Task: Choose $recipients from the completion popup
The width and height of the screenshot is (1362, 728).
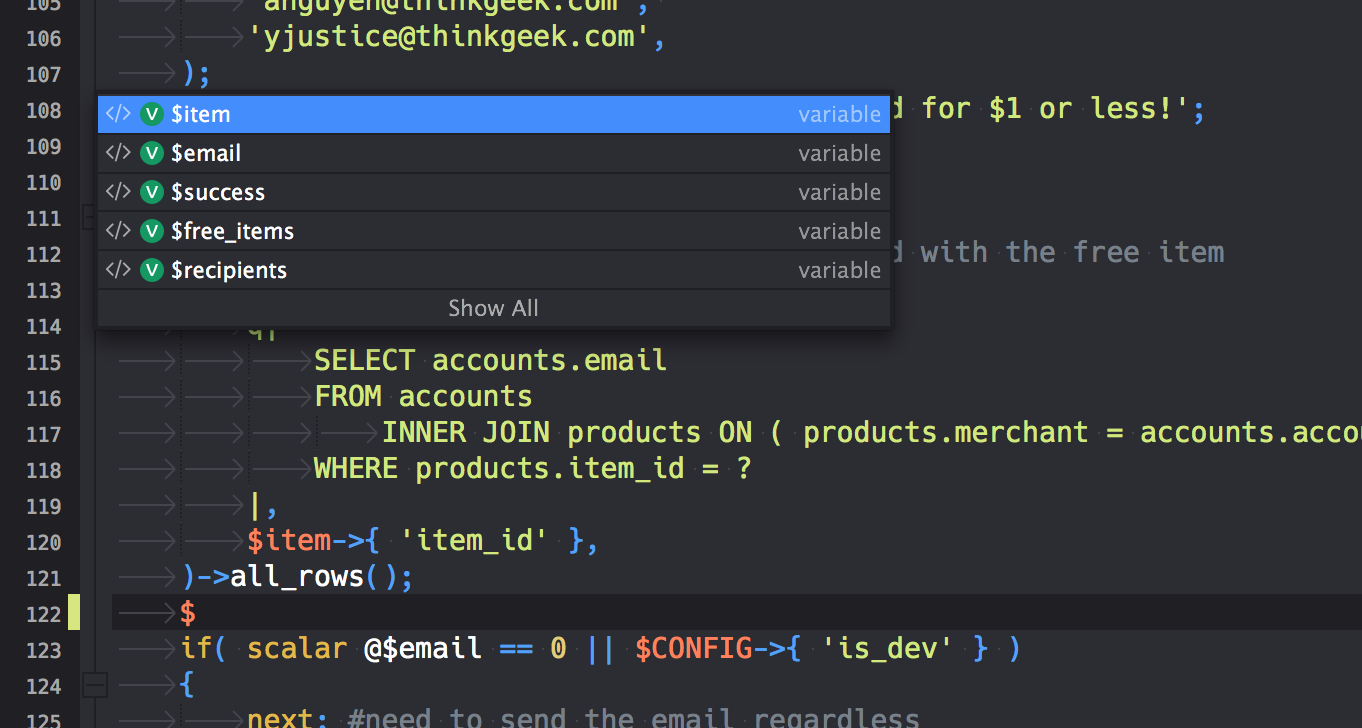Action: (400, 269)
